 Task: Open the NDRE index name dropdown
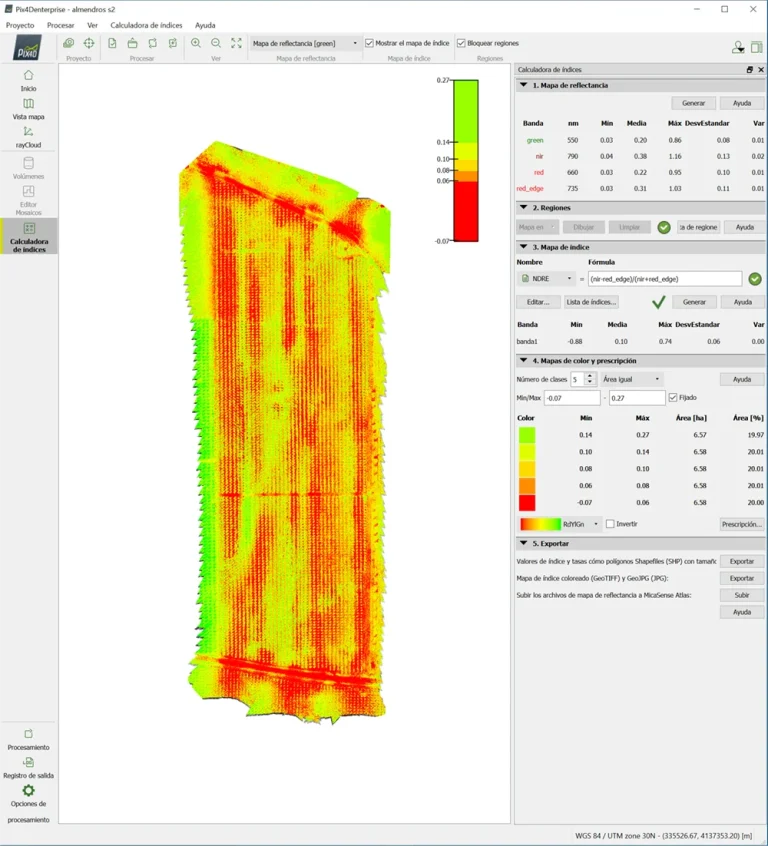(x=546, y=279)
